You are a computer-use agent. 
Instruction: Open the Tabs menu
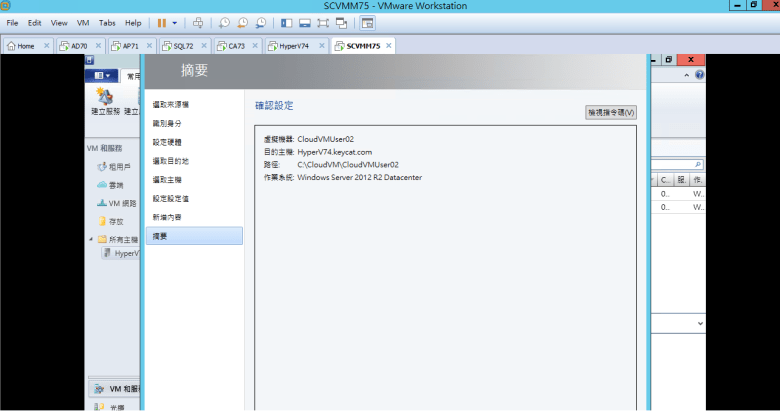pos(107,22)
